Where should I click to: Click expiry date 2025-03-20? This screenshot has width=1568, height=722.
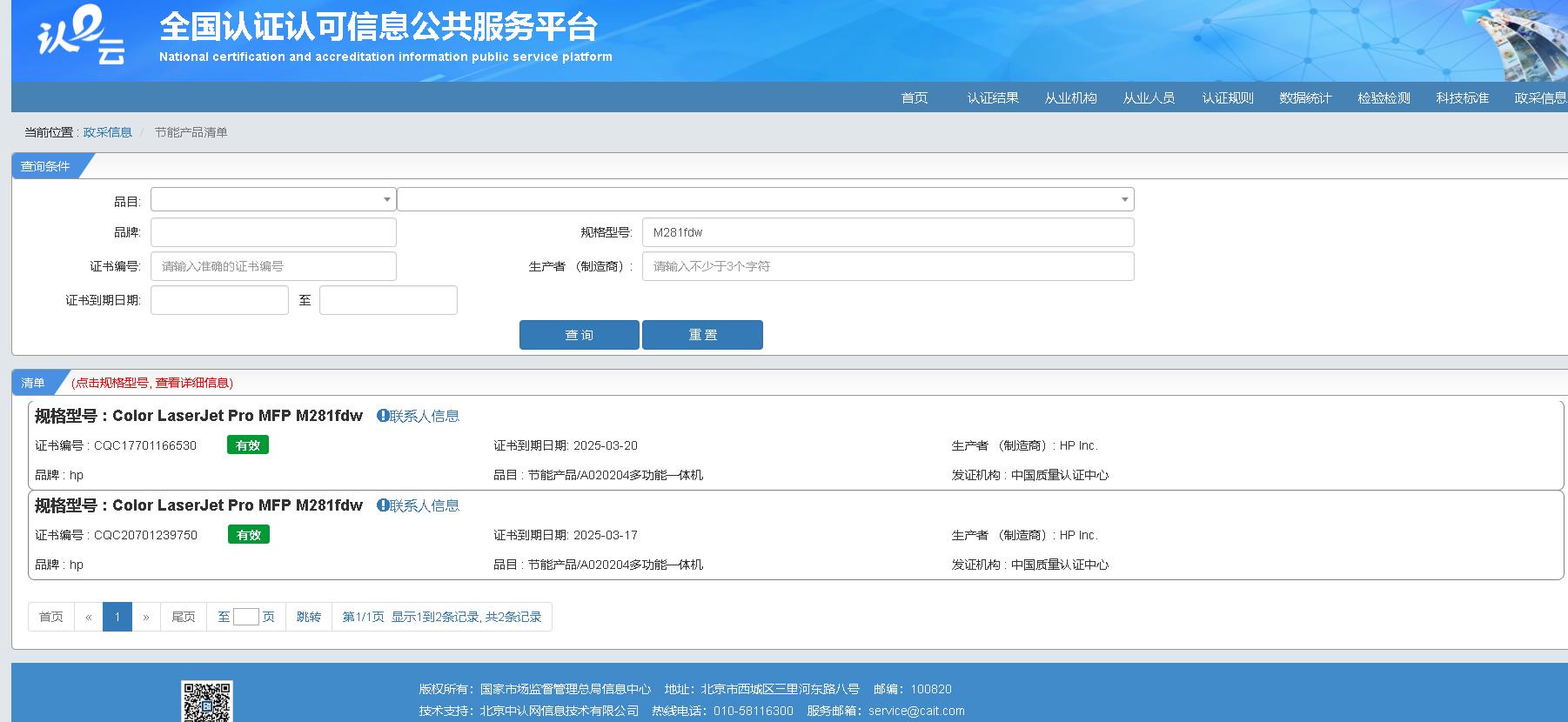tap(606, 445)
